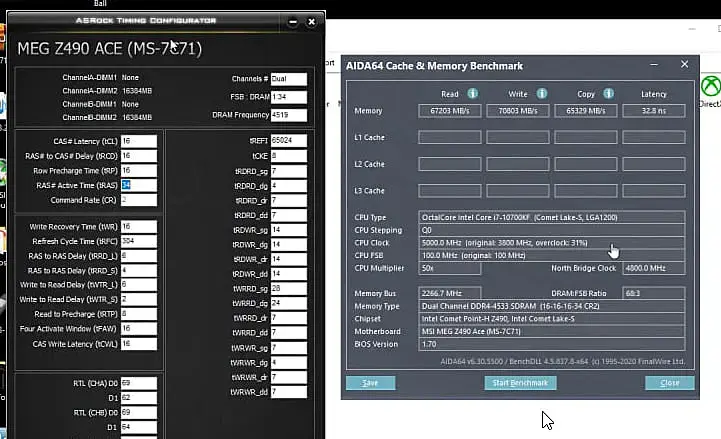Screen dimensions: 721x439
Task: Click the tRDRD_sg value field
Action: [x=289, y=171]
